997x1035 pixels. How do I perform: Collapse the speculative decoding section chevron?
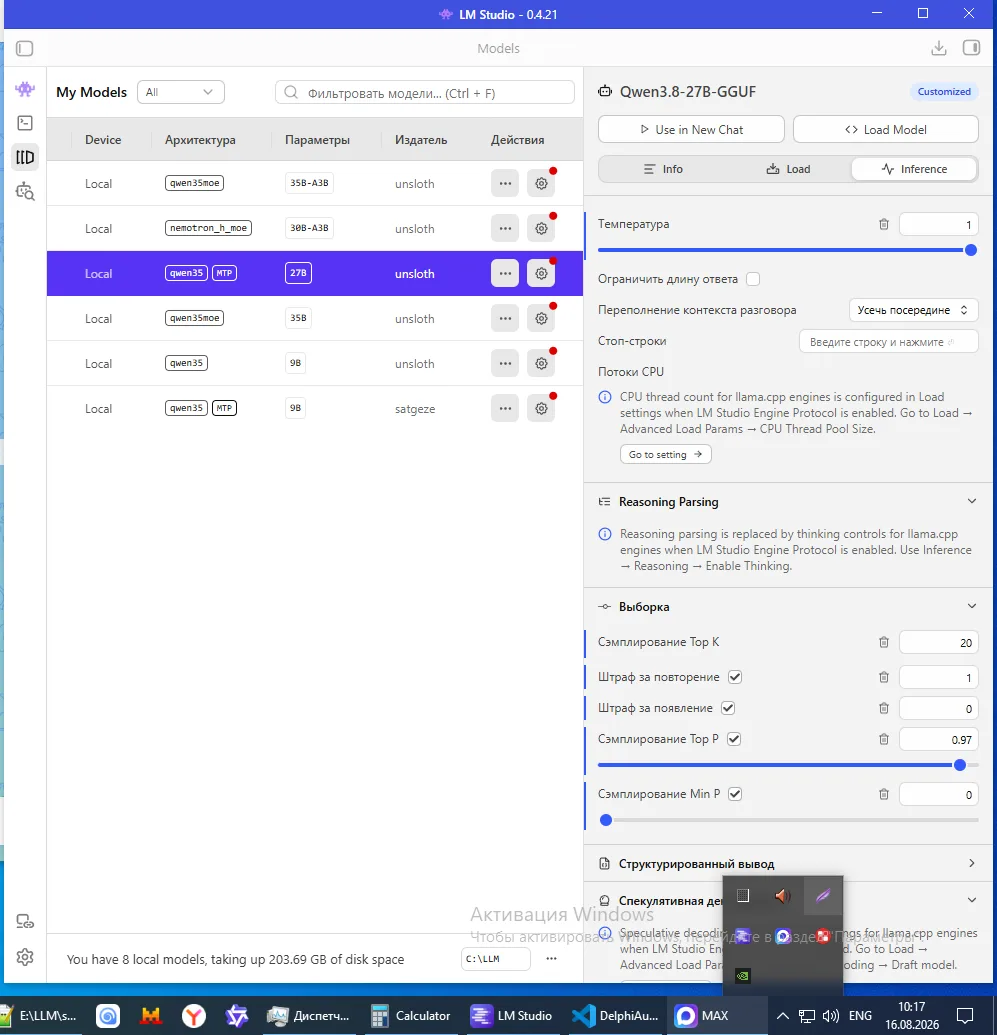click(971, 900)
